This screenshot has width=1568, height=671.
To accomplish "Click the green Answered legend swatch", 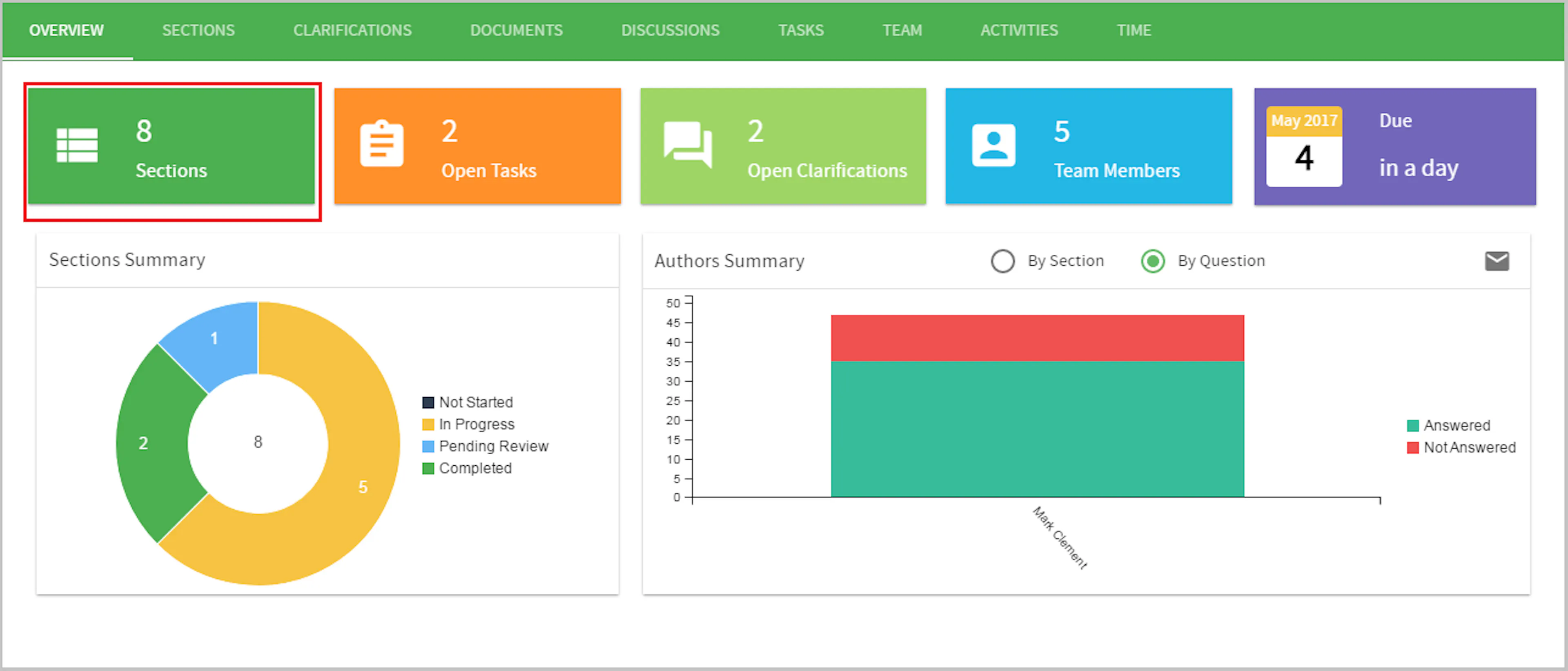I will (x=1413, y=425).
